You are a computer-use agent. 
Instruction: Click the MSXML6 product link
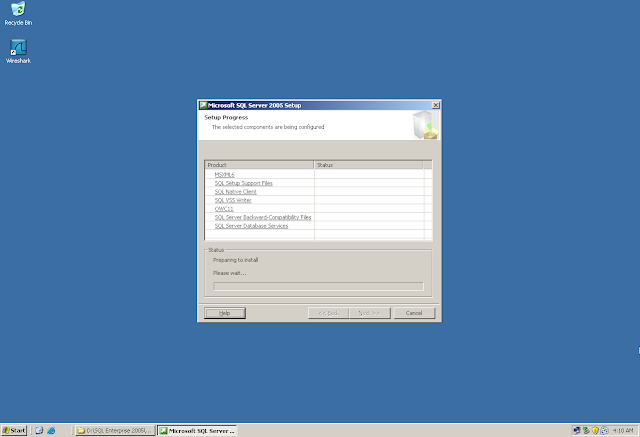(x=224, y=175)
